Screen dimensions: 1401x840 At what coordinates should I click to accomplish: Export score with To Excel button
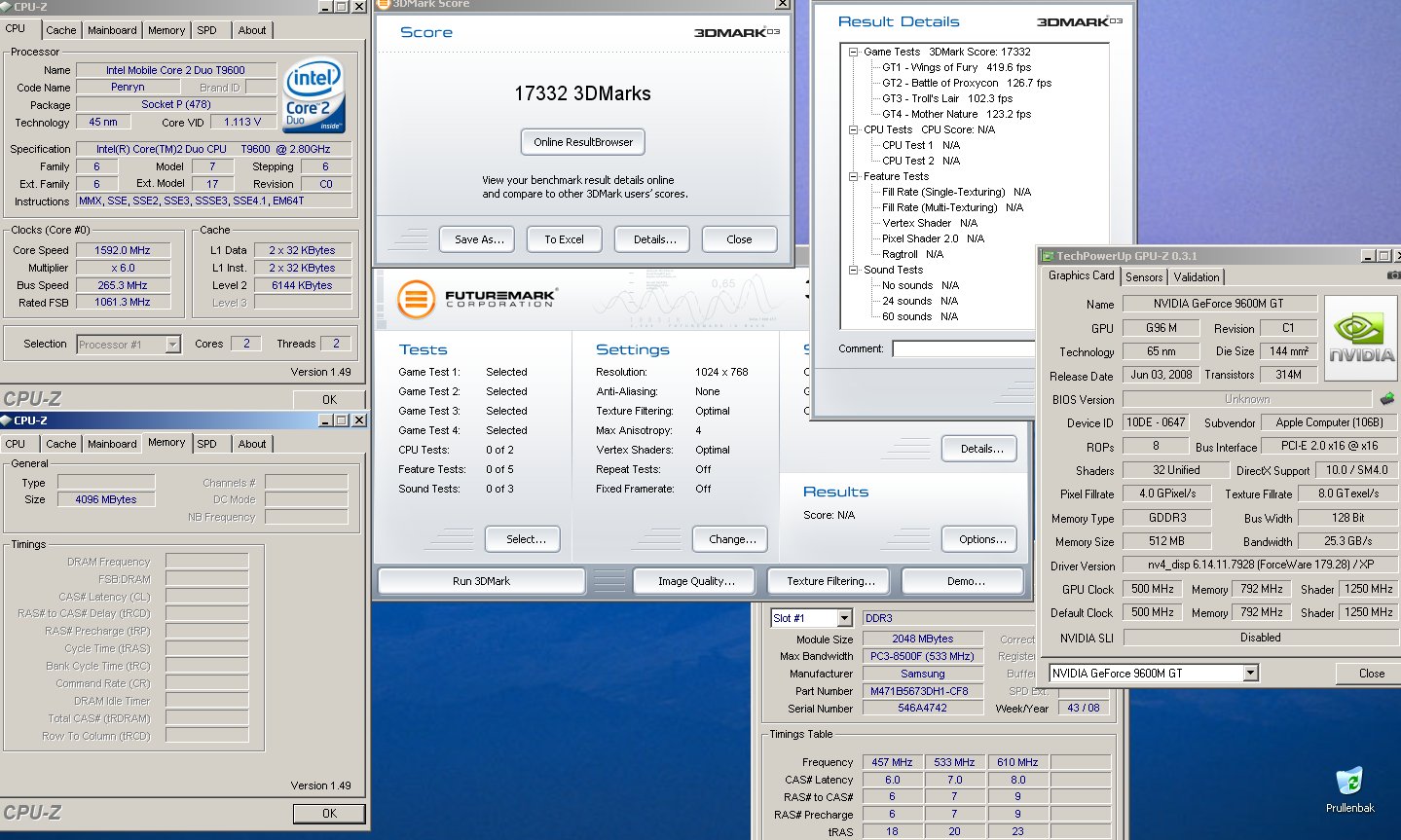click(565, 239)
